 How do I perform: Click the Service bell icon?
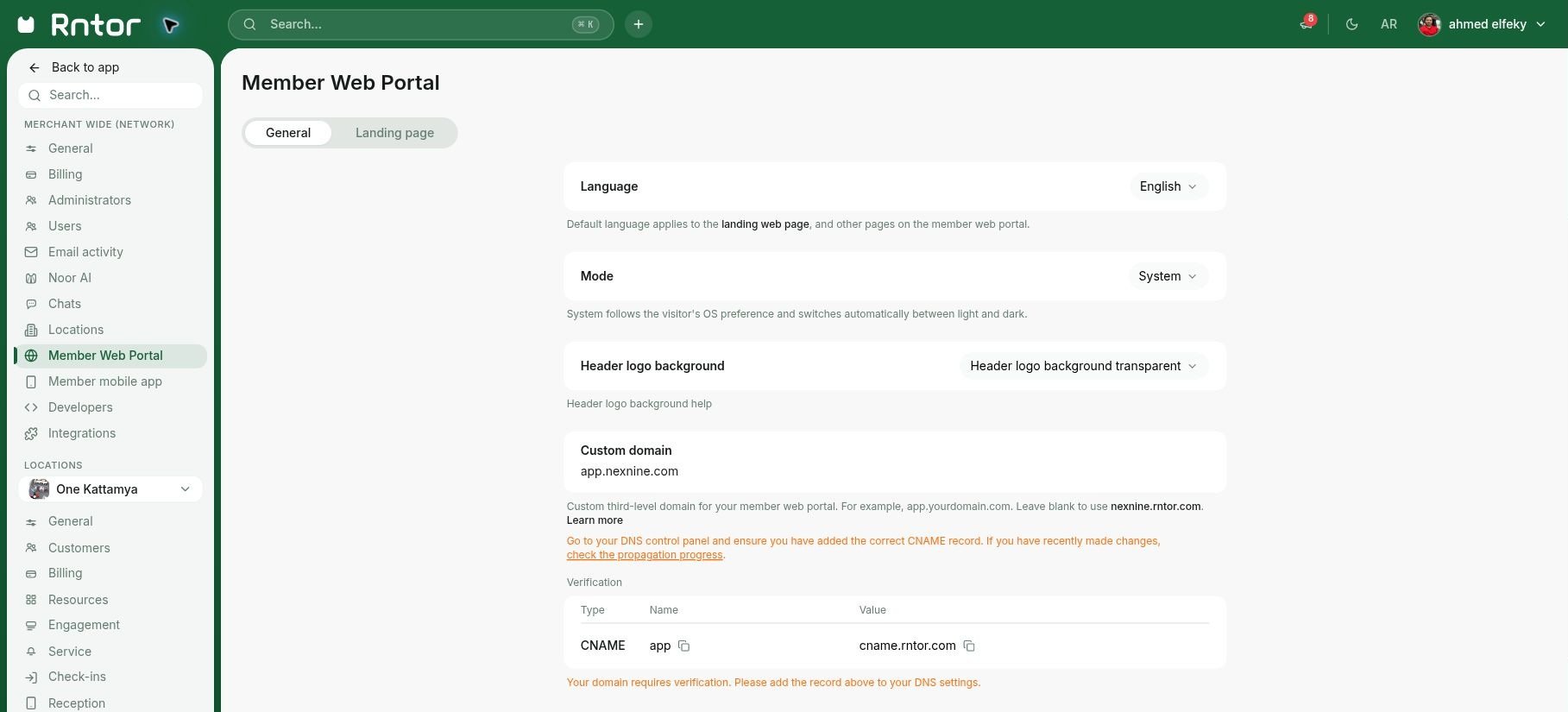[31, 652]
